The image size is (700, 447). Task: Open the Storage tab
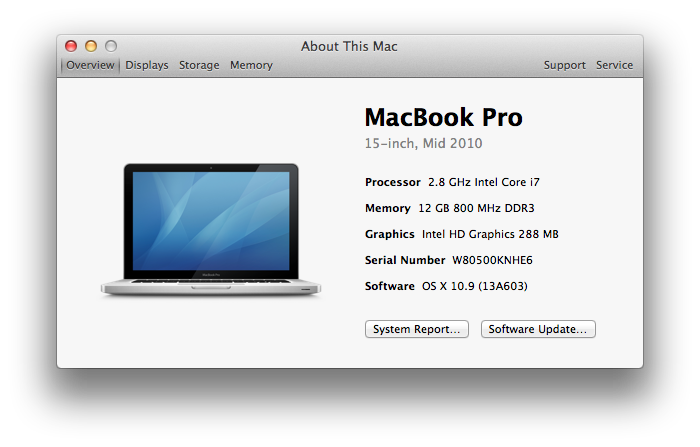199,65
